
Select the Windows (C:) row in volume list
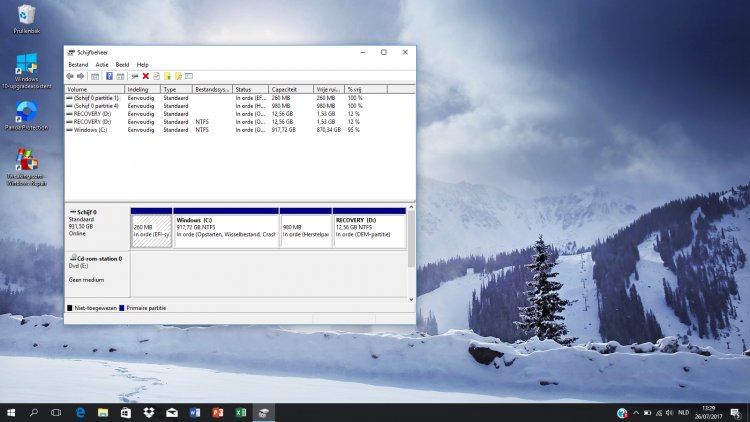click(90, 130)
